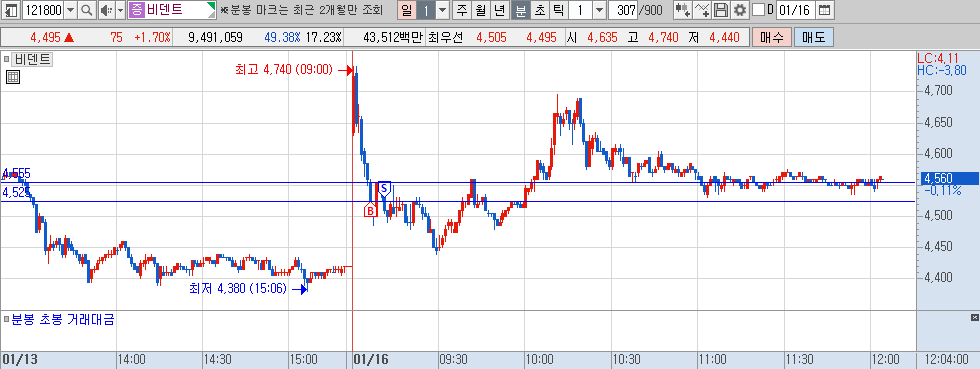This screenshot has height=369, width=980.
Task: Click the 01/16 date field
Action: [795, 10]
